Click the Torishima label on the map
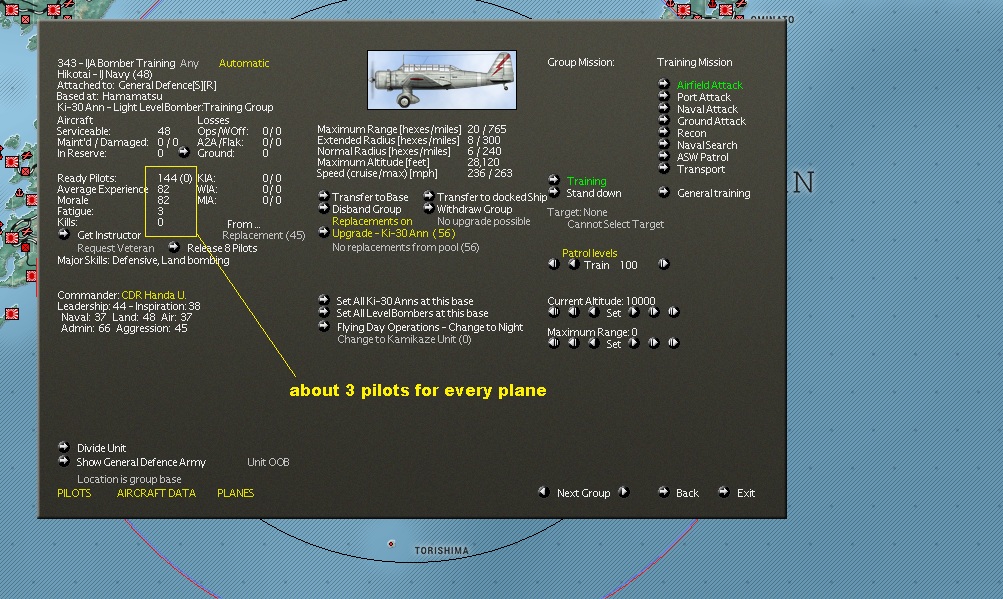Image resolution: width=1003 pixels, height=599 pixels. (441, 550)
